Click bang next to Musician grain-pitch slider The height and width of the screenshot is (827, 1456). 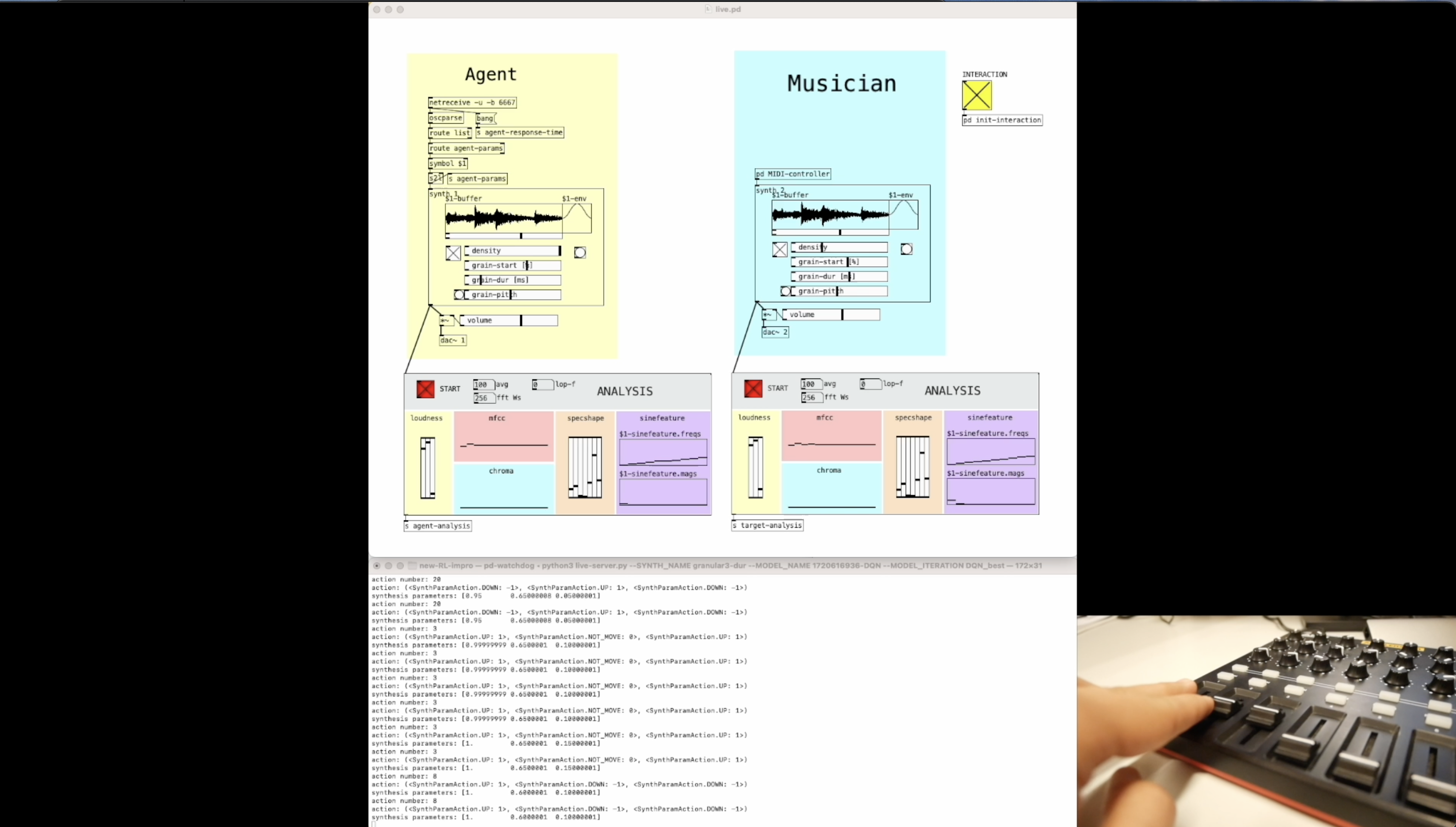(x=785, y=292)
